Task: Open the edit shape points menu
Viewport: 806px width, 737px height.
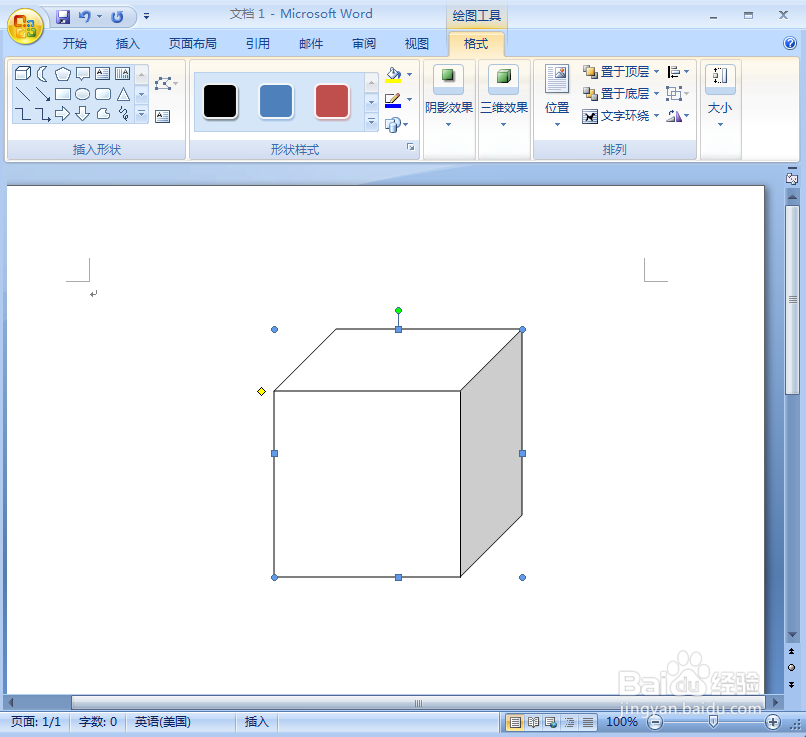Action: (166, 83)
